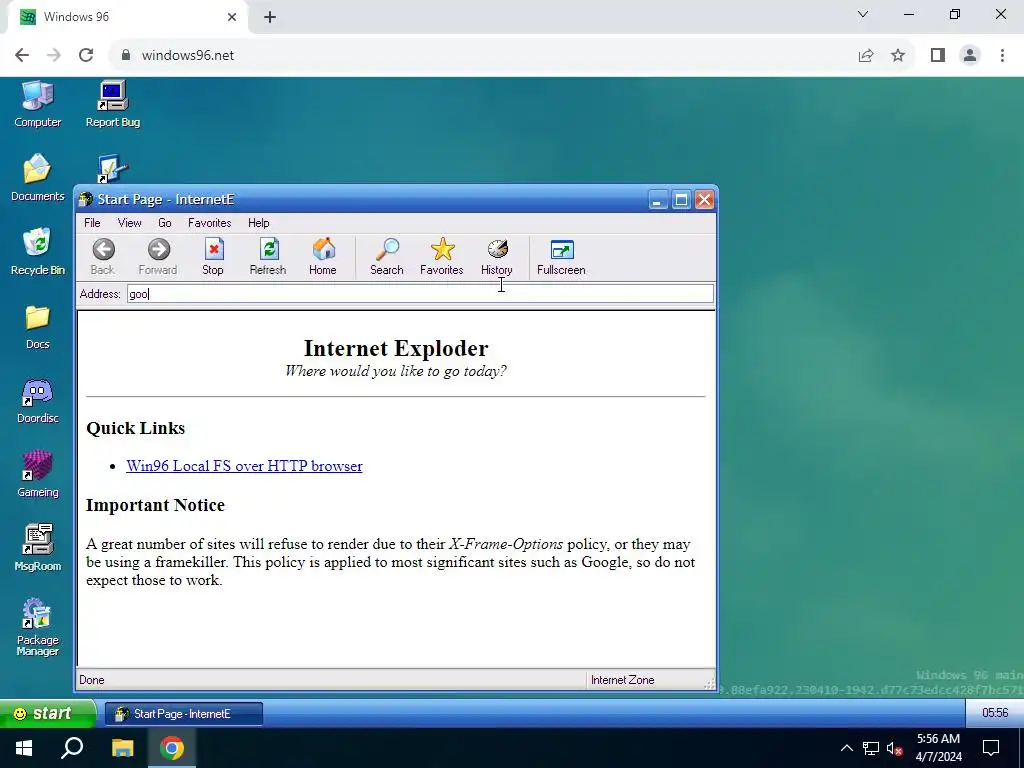Viewport: 1024px width, 768px height.
Task: Select the Windows 96 Chrome tab
Action: tap(128, 17)
